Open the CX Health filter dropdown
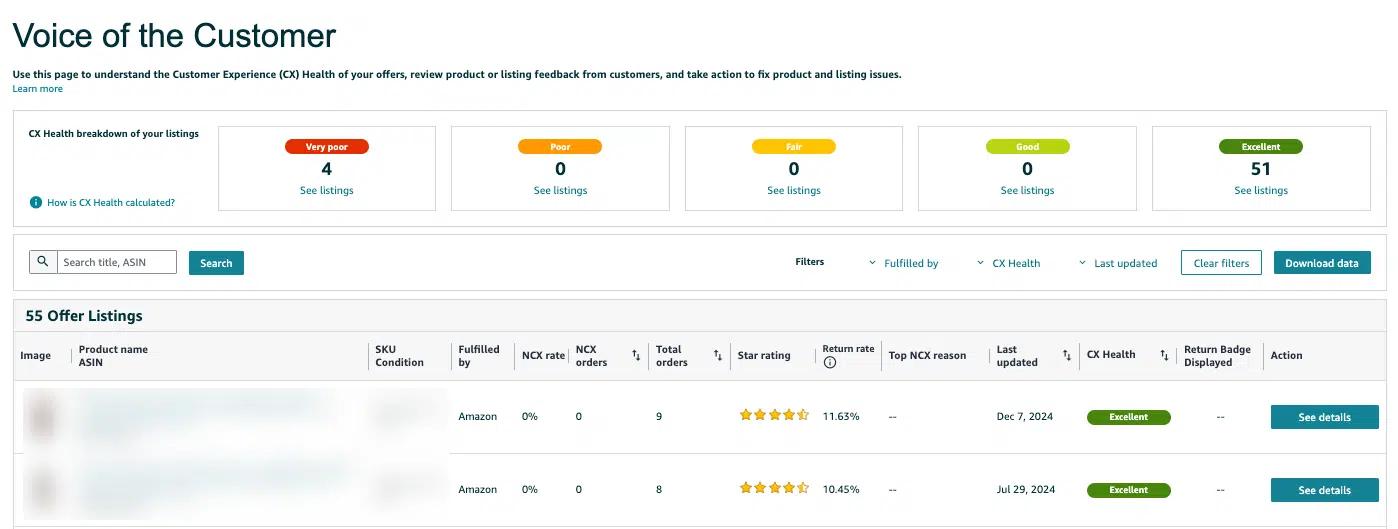 [1009, 263]
